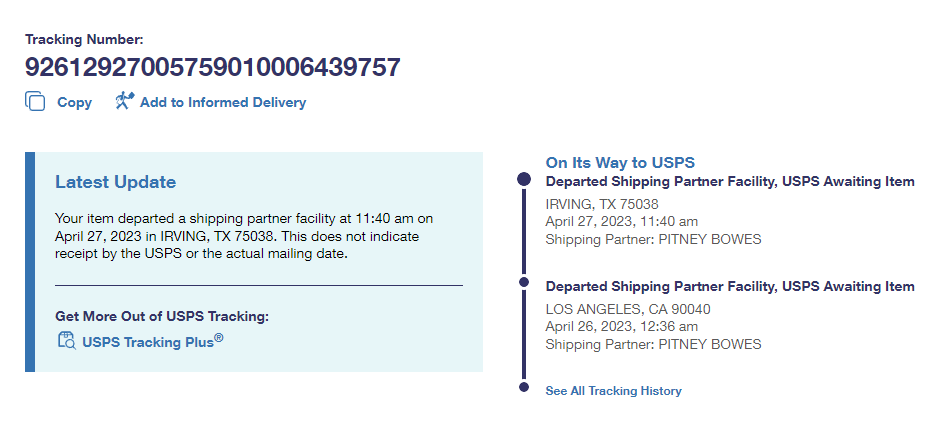Open the USPS Tracking Plus link
Viewport: 931px width, 440px height.
[152, 341]
